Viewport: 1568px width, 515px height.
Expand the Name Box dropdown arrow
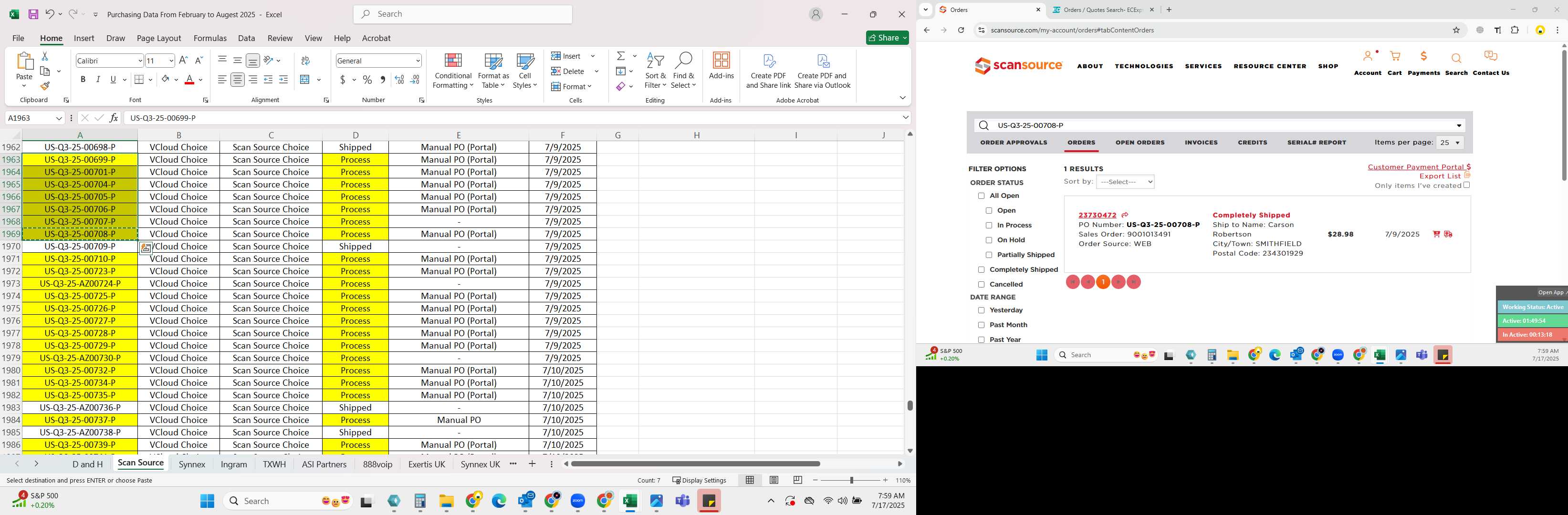(59, 118)
